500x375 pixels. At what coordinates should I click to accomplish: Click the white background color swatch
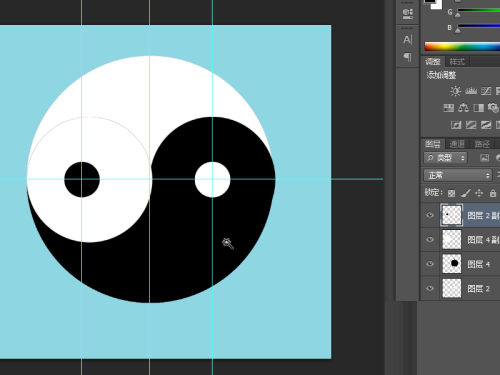click(x=438, y=5)
